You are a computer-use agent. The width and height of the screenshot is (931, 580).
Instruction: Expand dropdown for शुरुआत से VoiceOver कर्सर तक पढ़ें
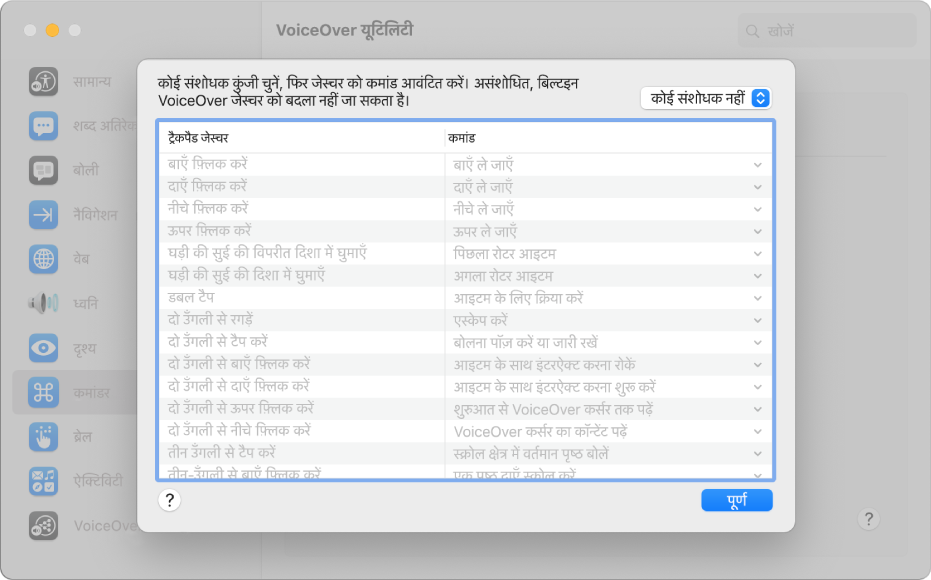click(x=758, y=410)
